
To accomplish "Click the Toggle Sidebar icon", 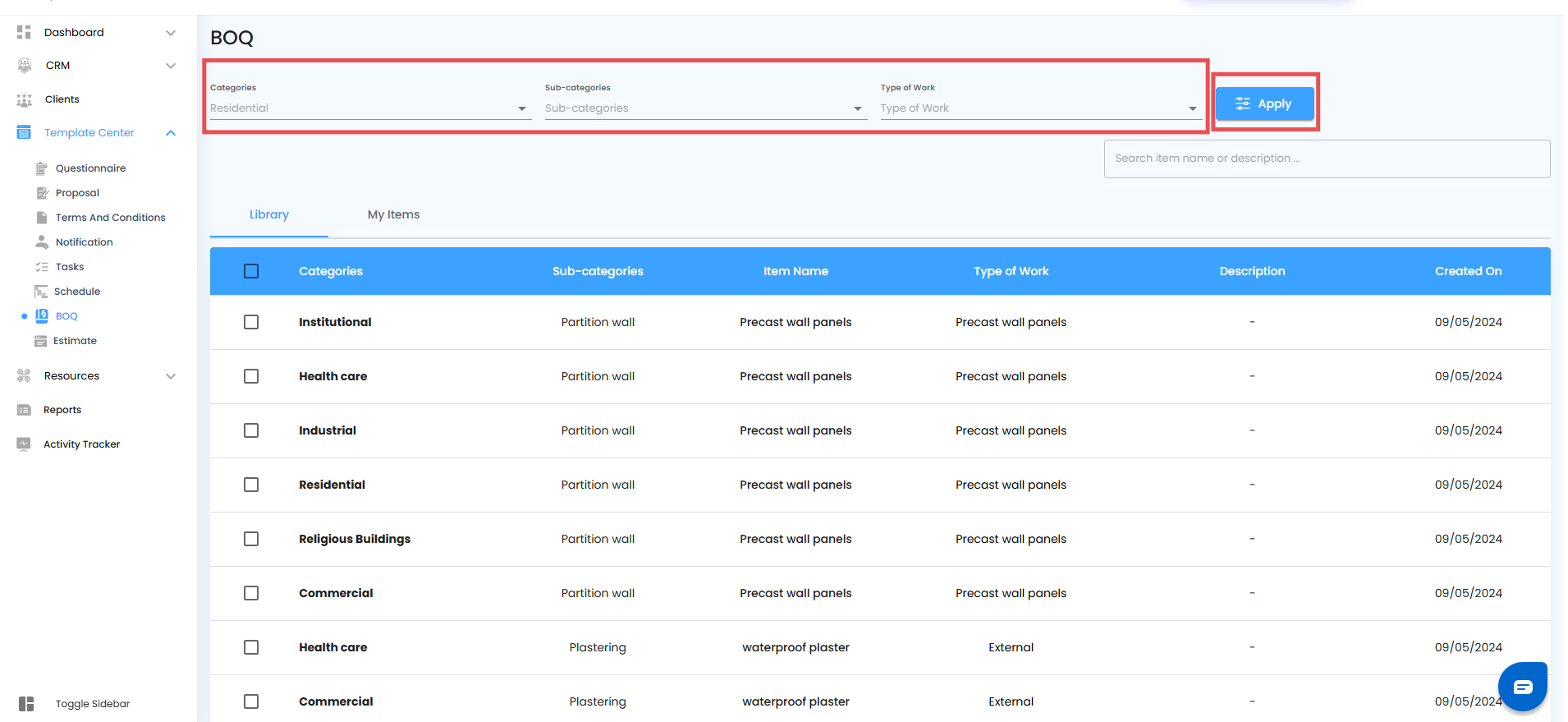I will pos(26,704).
